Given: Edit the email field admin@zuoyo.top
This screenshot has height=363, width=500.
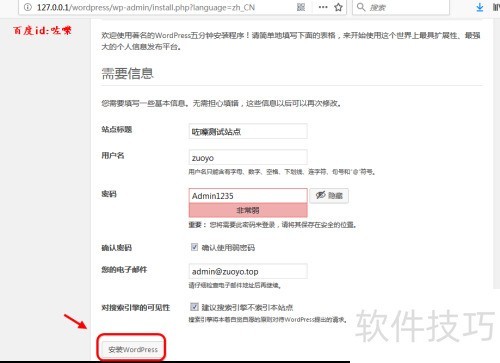Looking at the screenshot, I should point(248,271).
